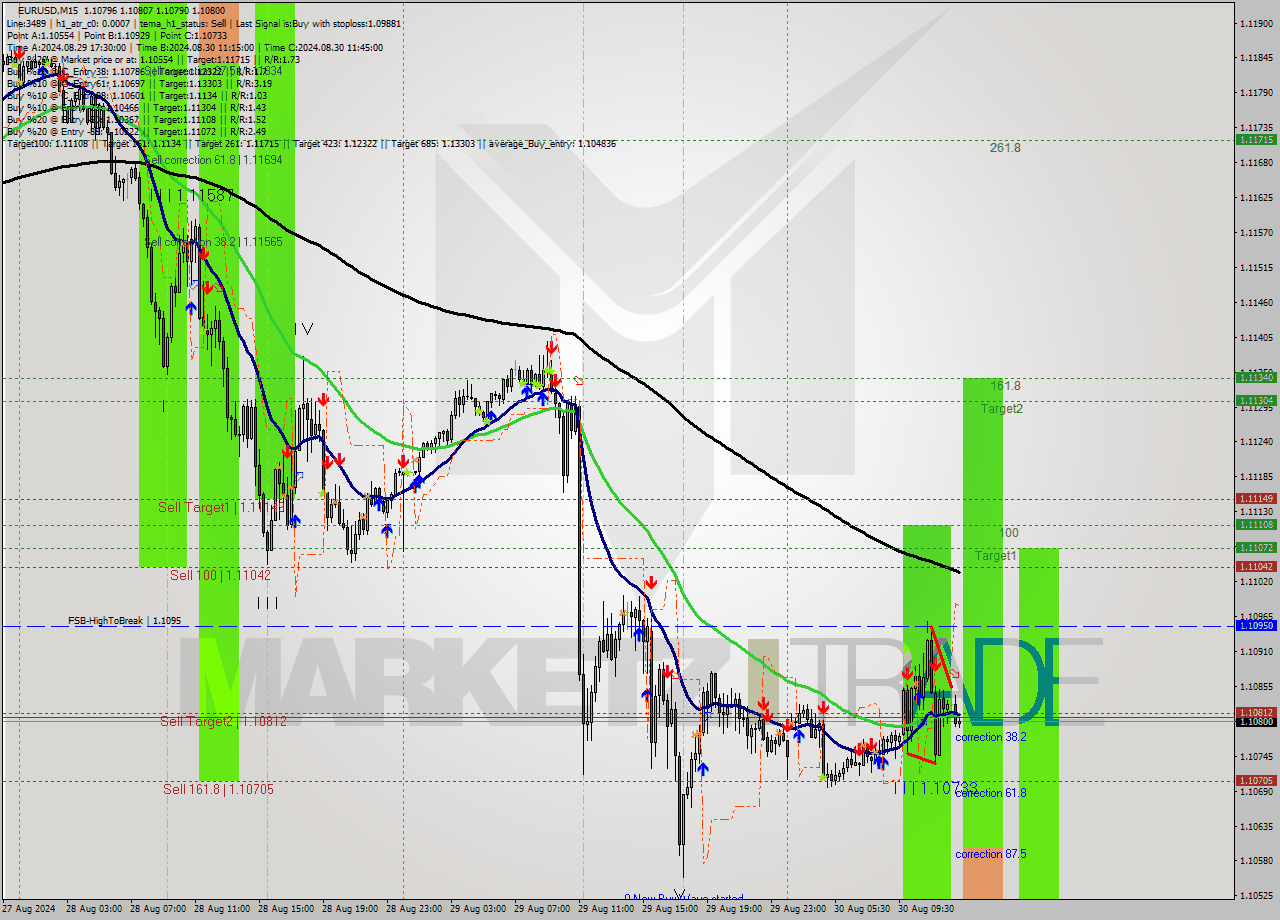
Task: Click the orange rectangle below correction 87.5
Action: [x=982, y=872]
